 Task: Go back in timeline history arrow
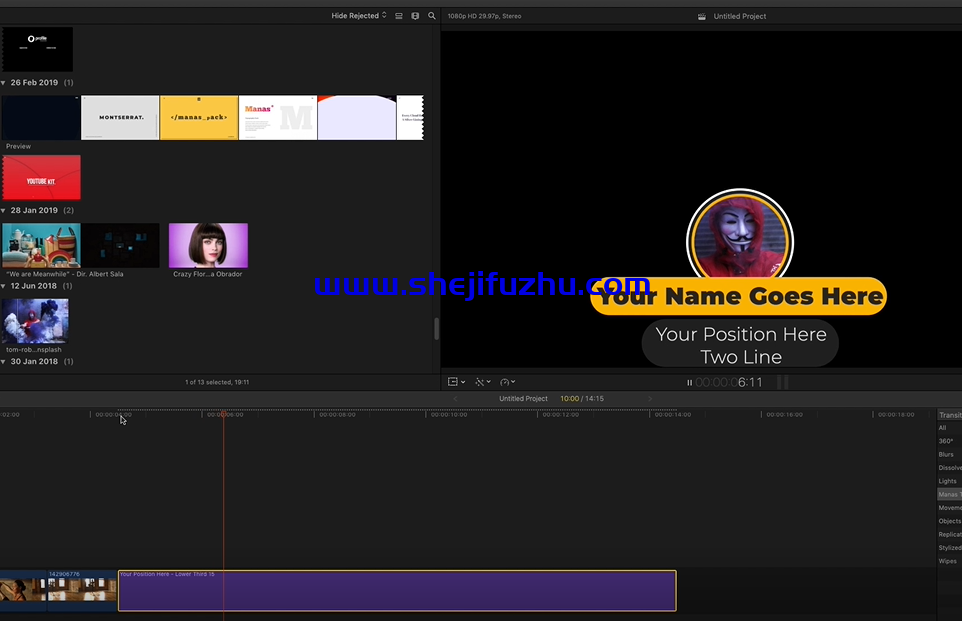coord(455,399)
